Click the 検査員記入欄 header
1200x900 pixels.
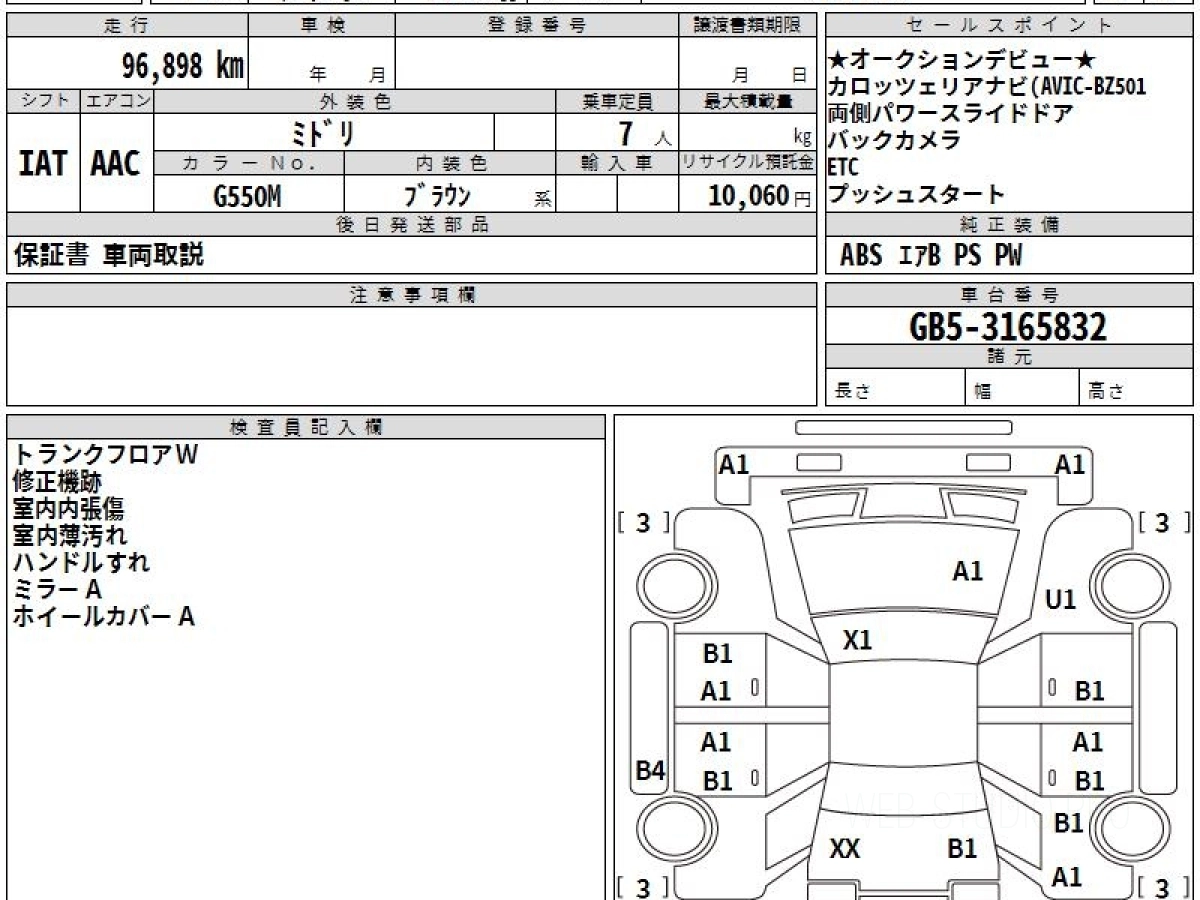click(x=306, y=427)
